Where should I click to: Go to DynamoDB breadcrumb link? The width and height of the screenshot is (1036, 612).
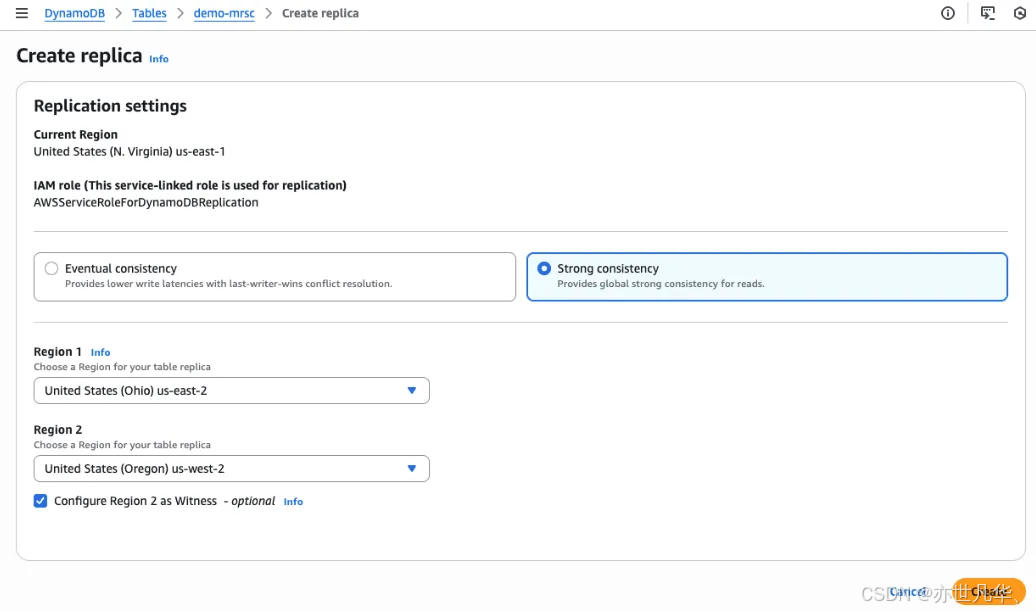[x=75, y=13]
